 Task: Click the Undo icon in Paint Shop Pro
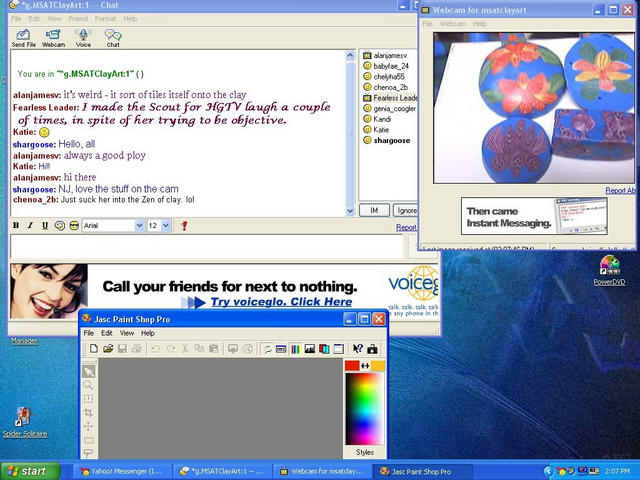click(156, 349)
